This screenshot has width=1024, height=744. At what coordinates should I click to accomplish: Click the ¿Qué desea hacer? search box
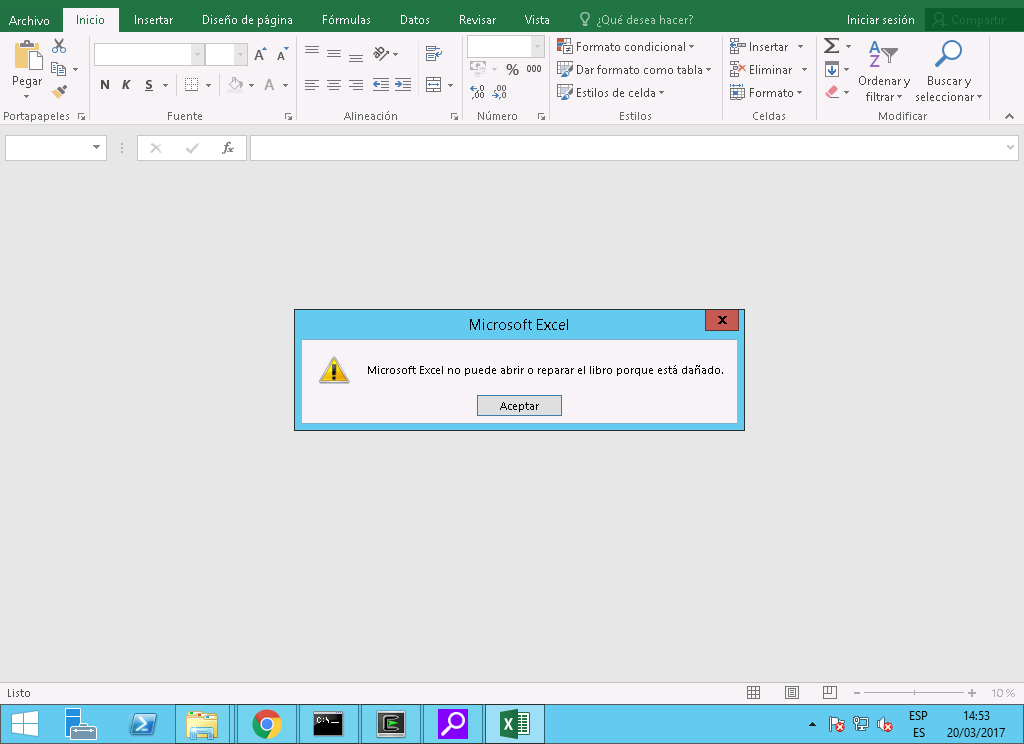point(637,20)
